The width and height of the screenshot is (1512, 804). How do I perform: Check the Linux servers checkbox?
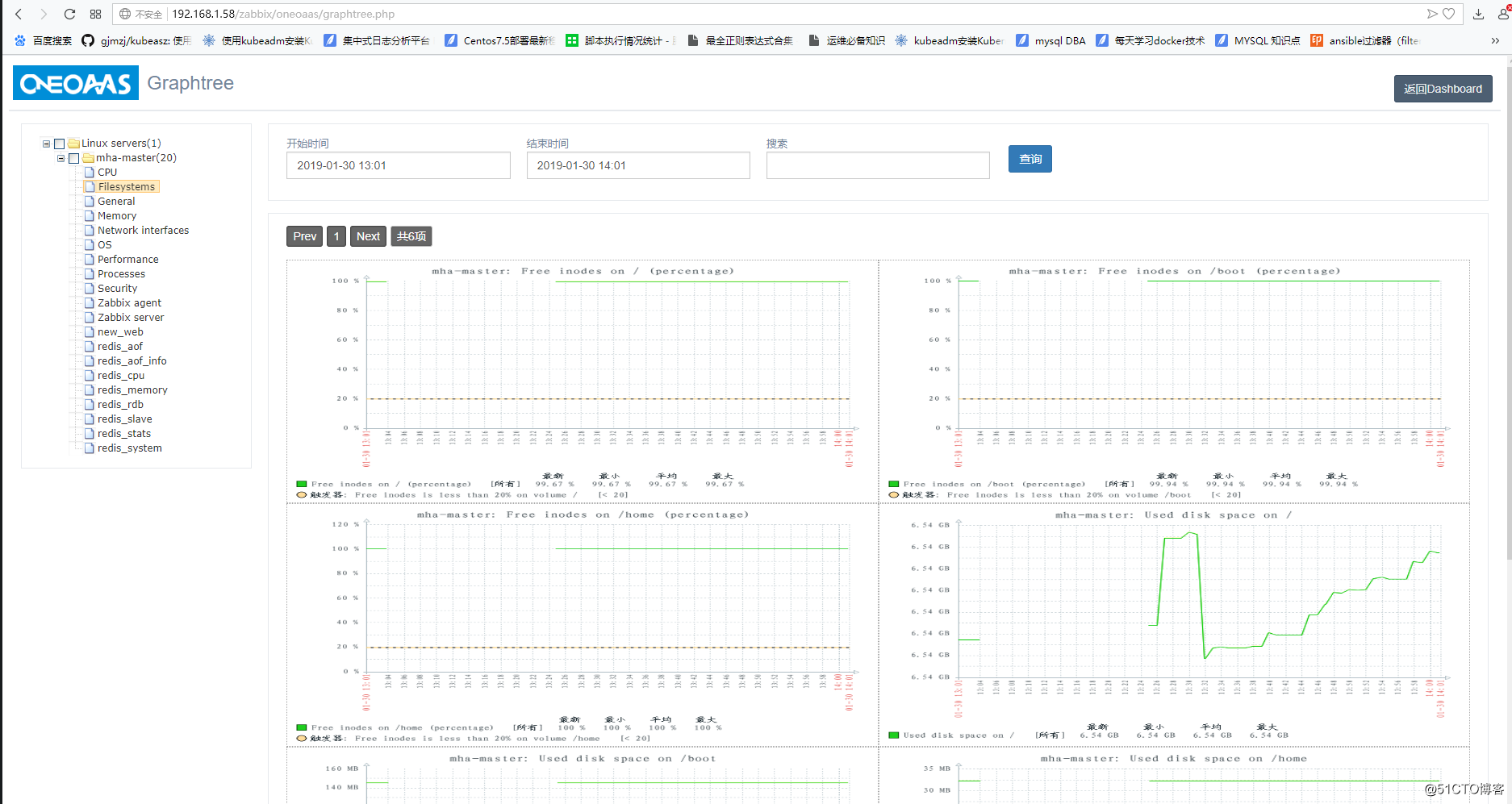tap(59, 144)
